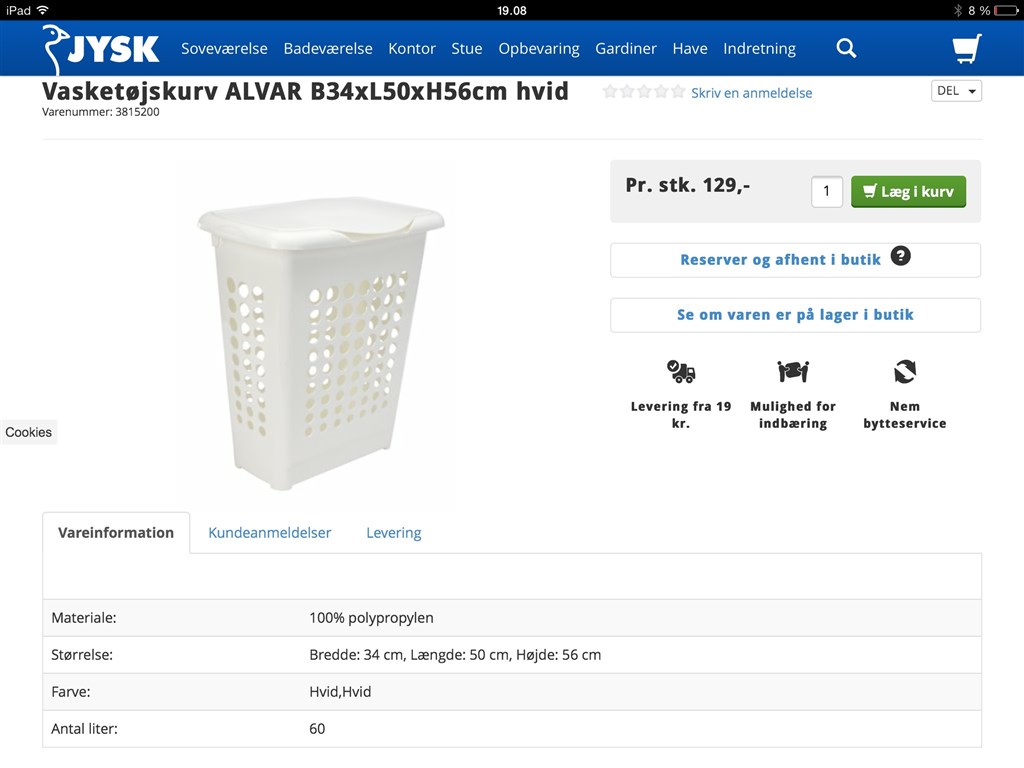Switch to the Levering tab
The width and height of the screenshot is (1024, 768).
pyautogui.click(x=394, y=533)
